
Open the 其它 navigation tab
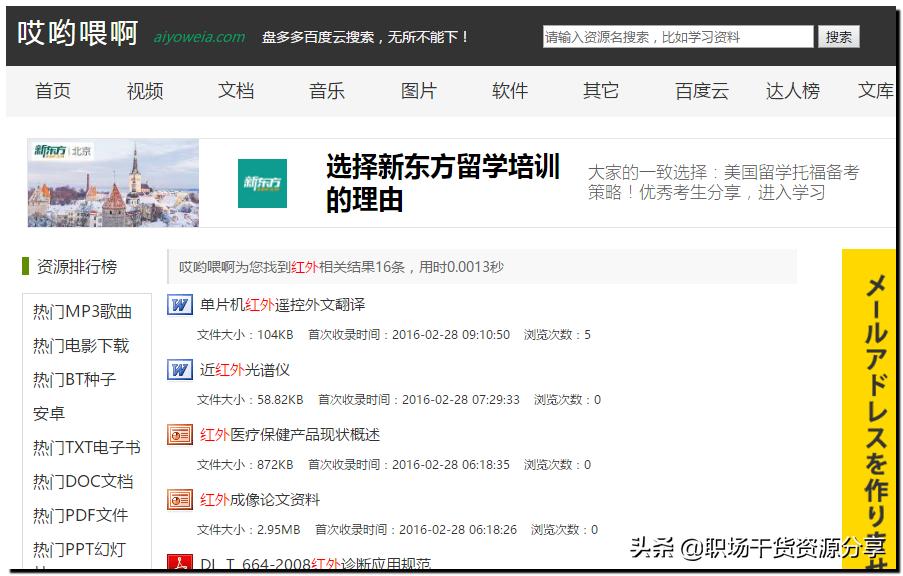point(601,91)
